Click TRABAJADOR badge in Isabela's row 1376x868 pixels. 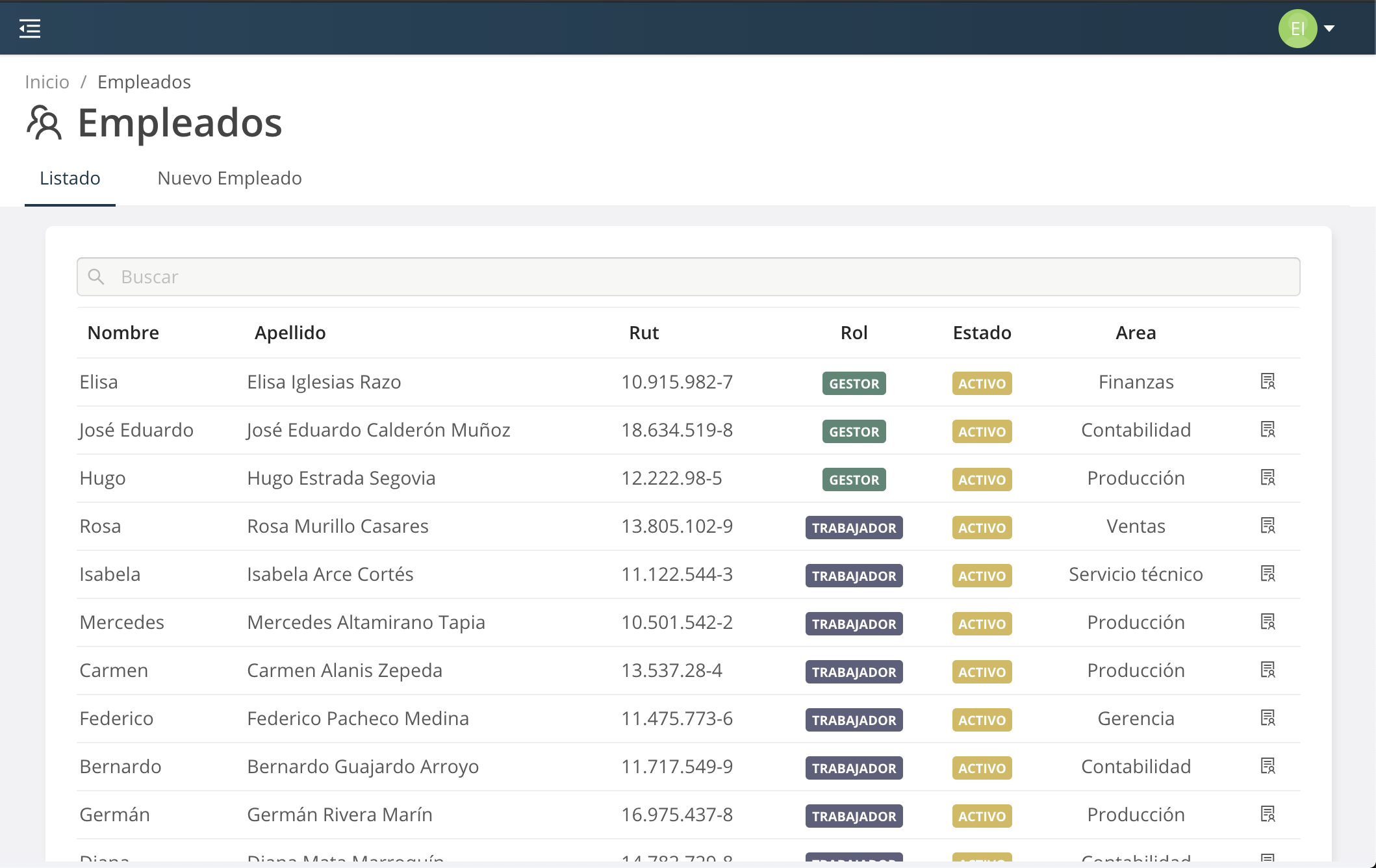[x=854, y=576]
